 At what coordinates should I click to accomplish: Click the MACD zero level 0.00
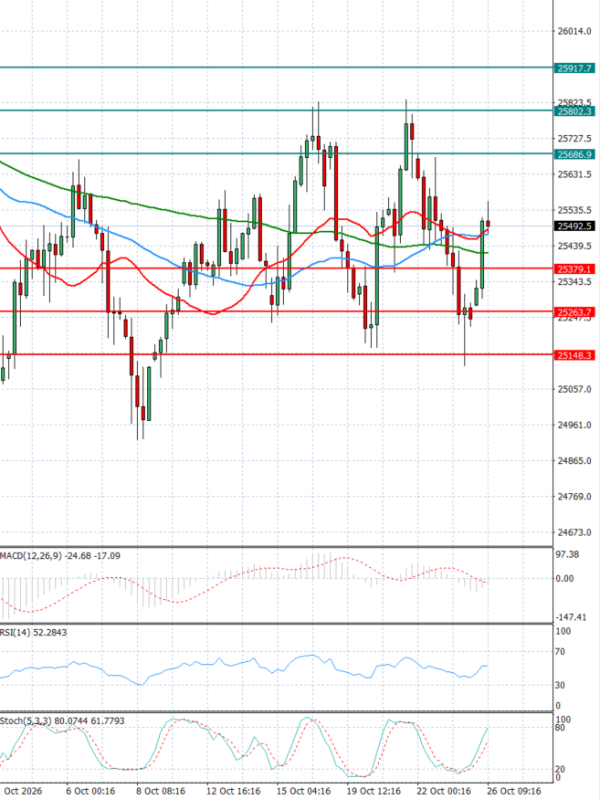pyautogui.click(x=565, y=579)
